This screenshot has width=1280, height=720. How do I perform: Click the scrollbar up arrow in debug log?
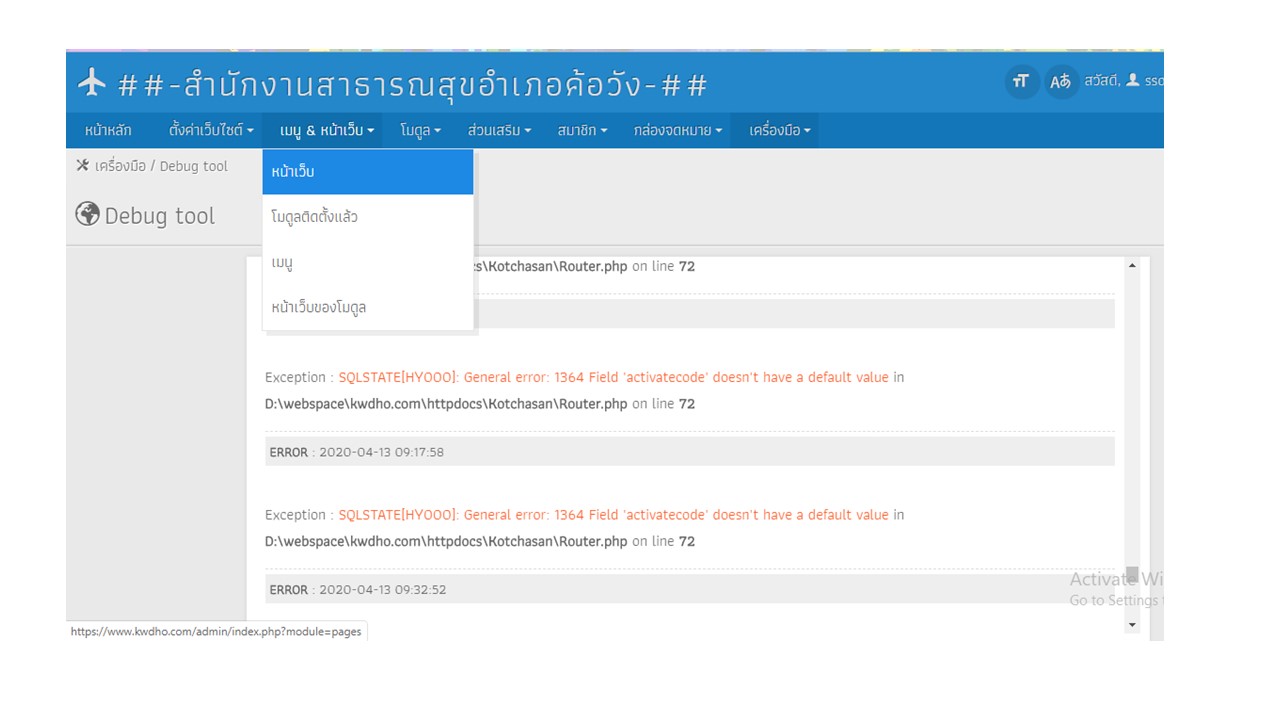click(1132, 266)
